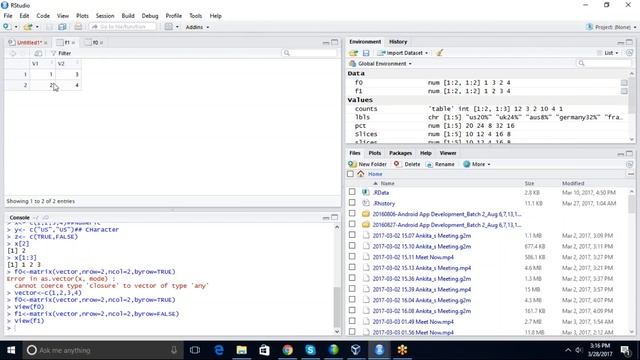640x360 pixels.
Task: Click the data viewer search field
Action: 309,53
